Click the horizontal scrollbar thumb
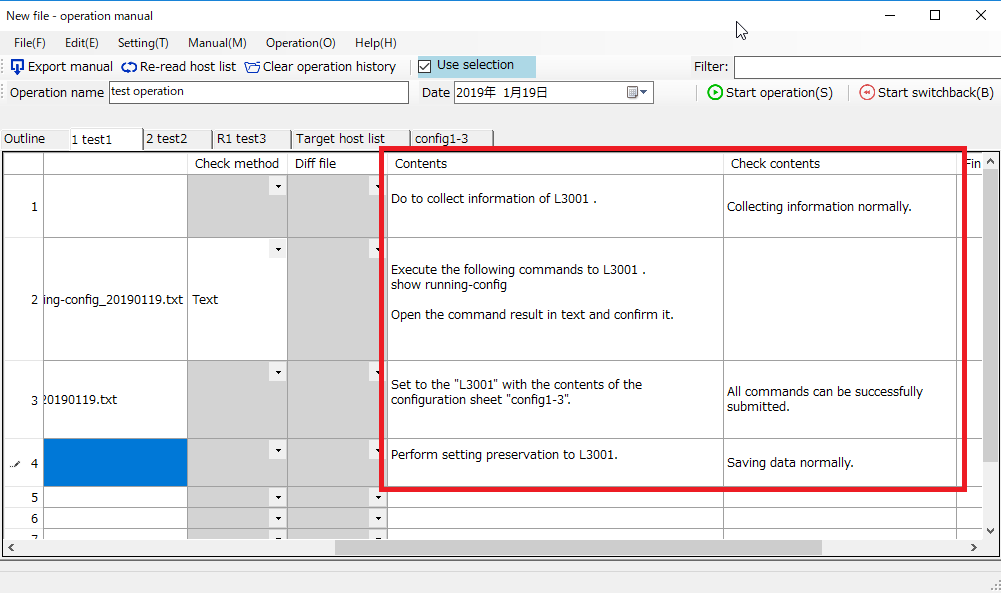The height and width of the screenshot is (593, 1001). (x=578, y=547)
